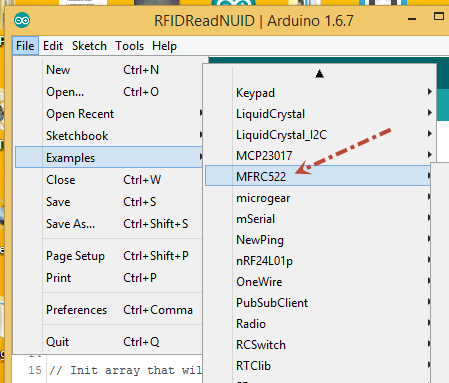The height and width of the screenshot is (383, 449).
Task: Choose Page Setup from the File menu
Action: (x=109, y=256)
